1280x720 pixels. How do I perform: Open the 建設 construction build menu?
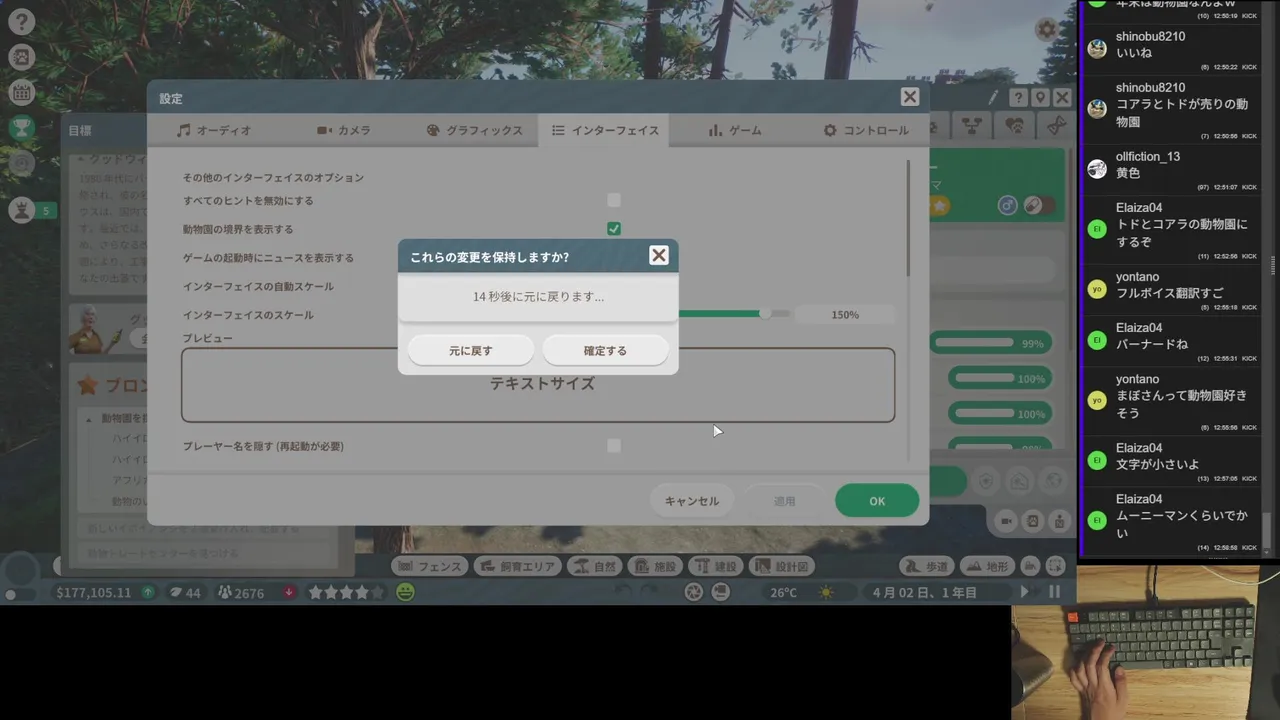pos(715,566)
